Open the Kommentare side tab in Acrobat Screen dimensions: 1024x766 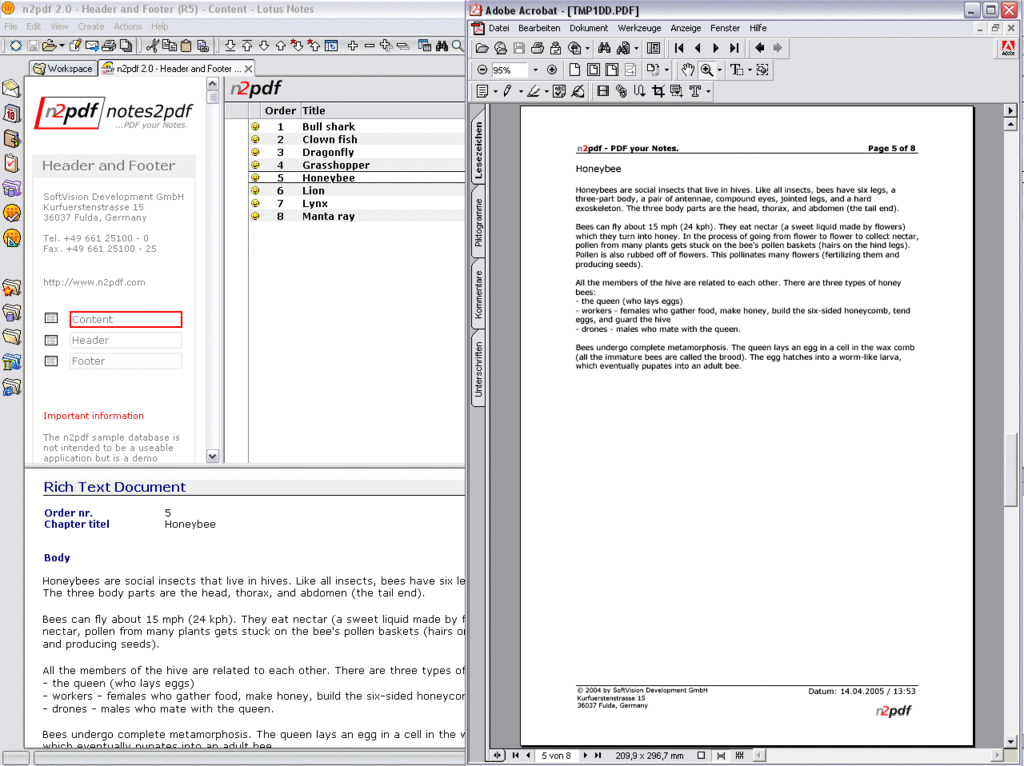[478, 295]
